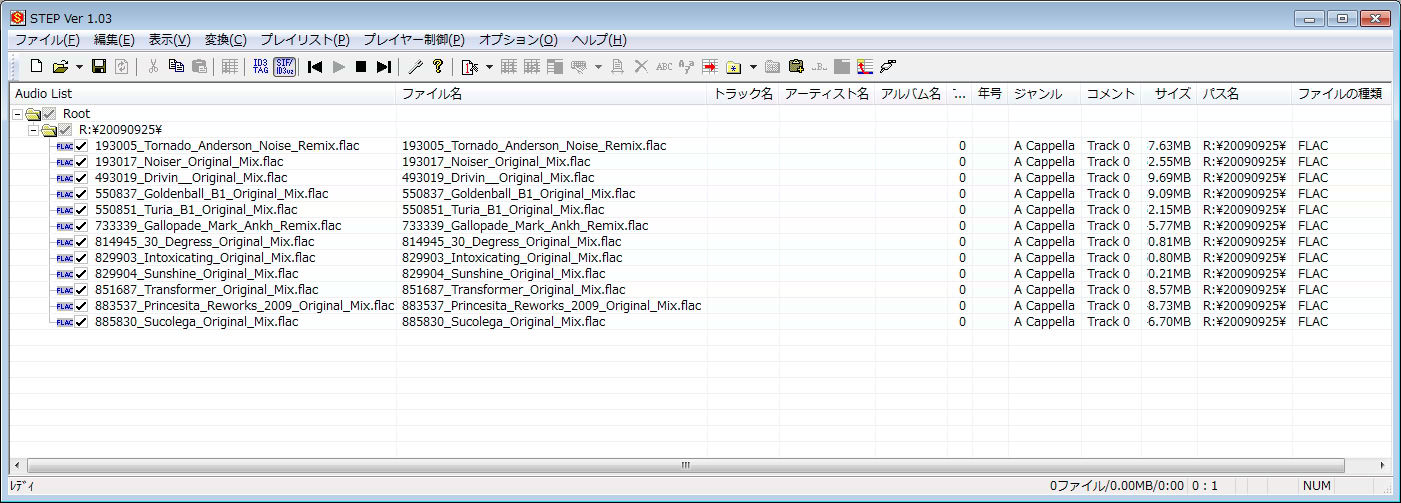Open the プレイヤー制御(P) menu

(414, 40)
